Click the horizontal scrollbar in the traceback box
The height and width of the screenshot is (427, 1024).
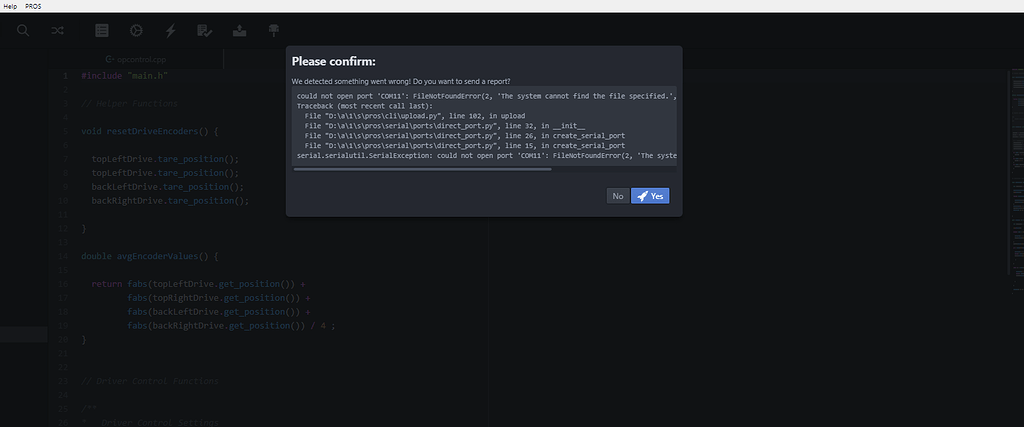[x=422, y=170]
